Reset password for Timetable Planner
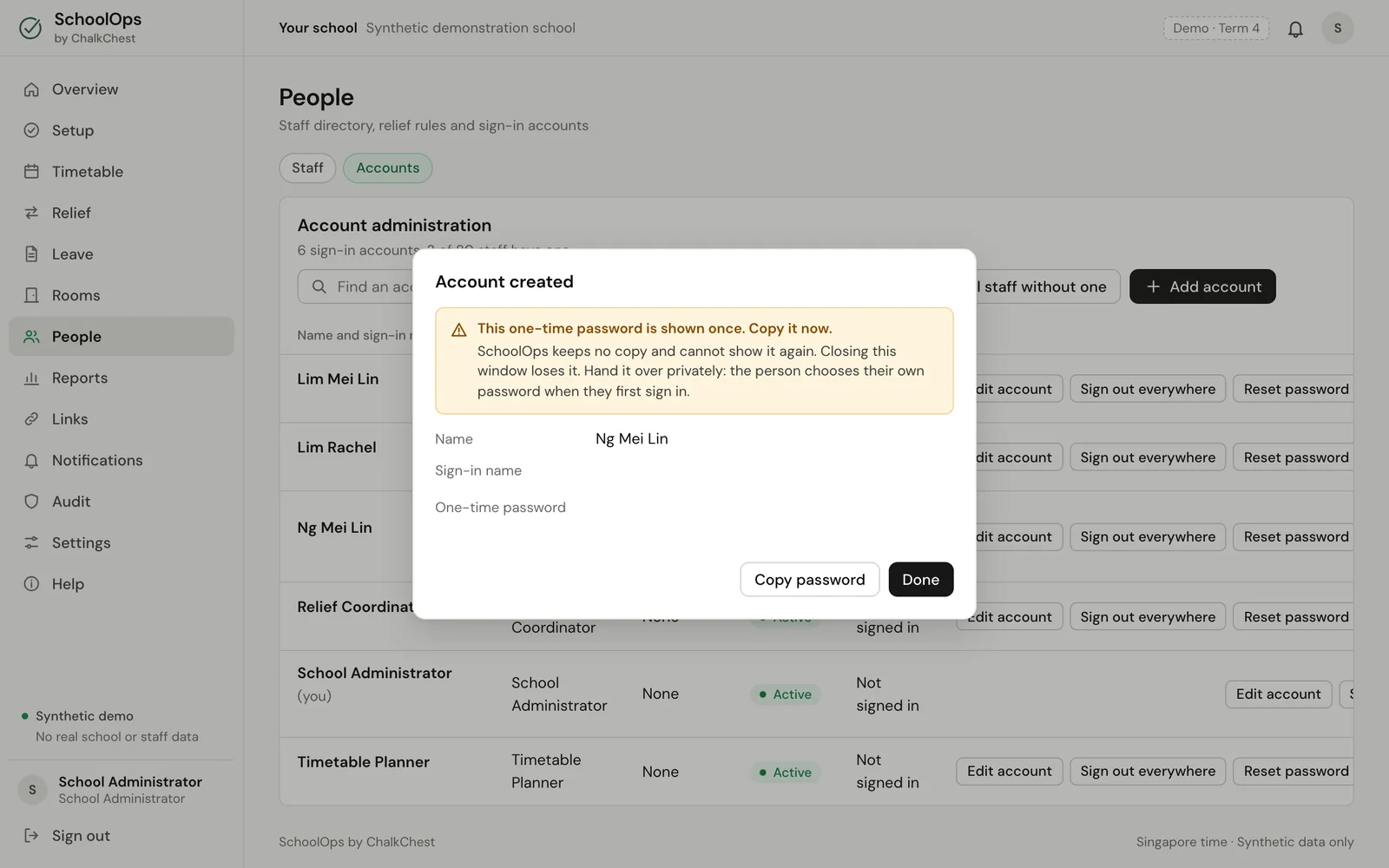Screen dimensions: 1389x868 1294,772
